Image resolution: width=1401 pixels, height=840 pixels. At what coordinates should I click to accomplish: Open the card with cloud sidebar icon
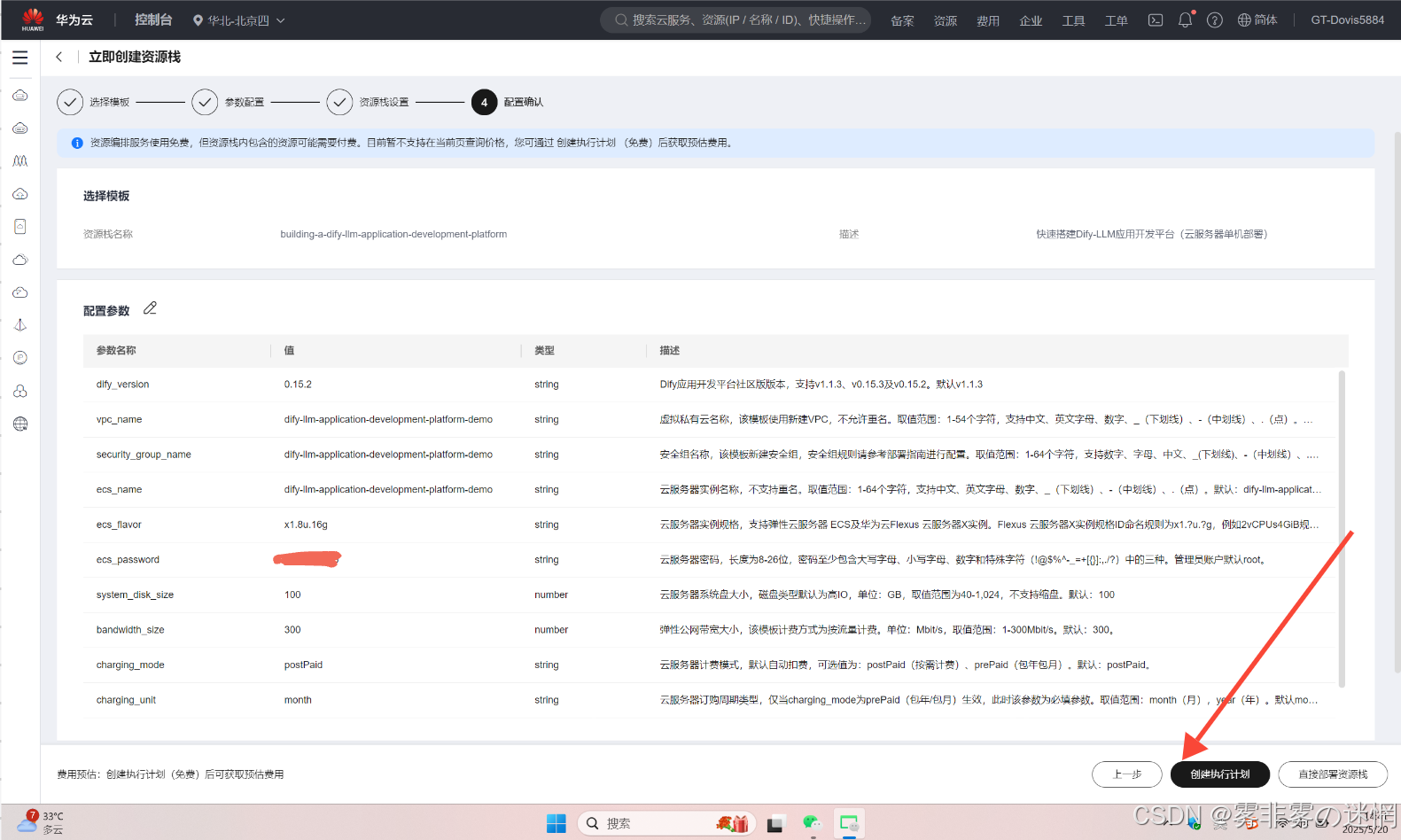point(20,227)
